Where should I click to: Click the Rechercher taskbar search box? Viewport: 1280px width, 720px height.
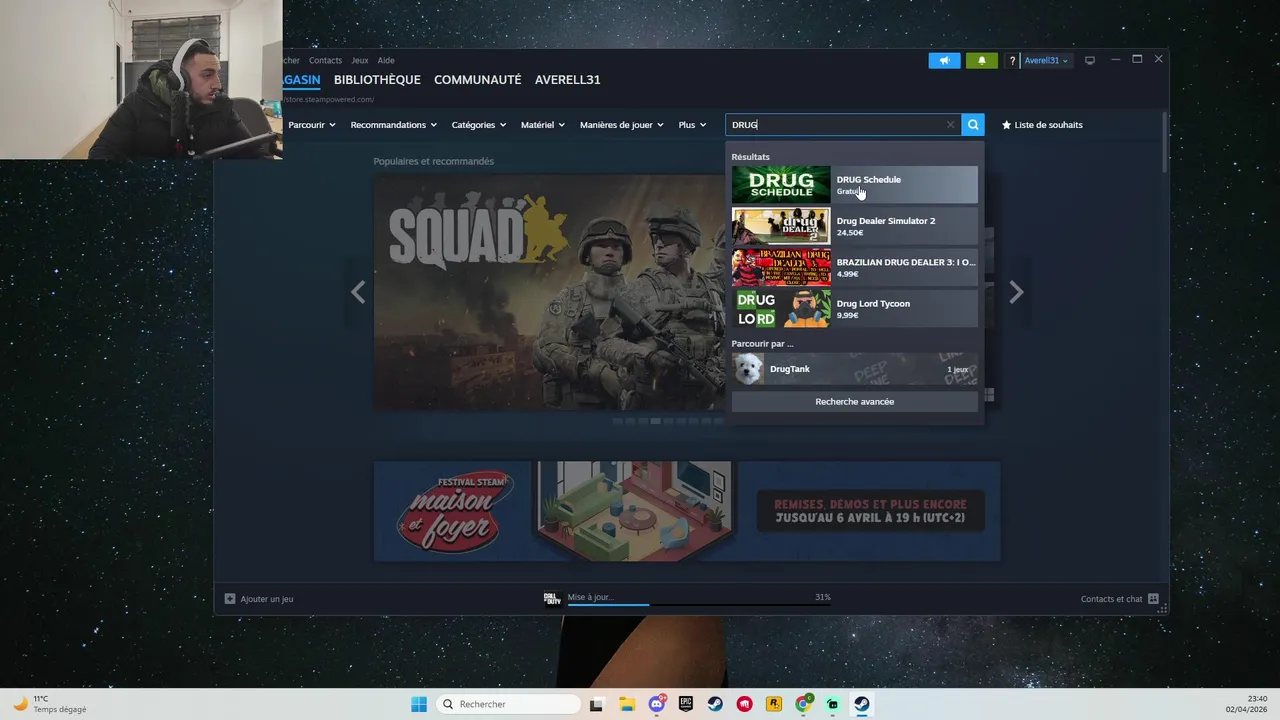coord(509,704)
